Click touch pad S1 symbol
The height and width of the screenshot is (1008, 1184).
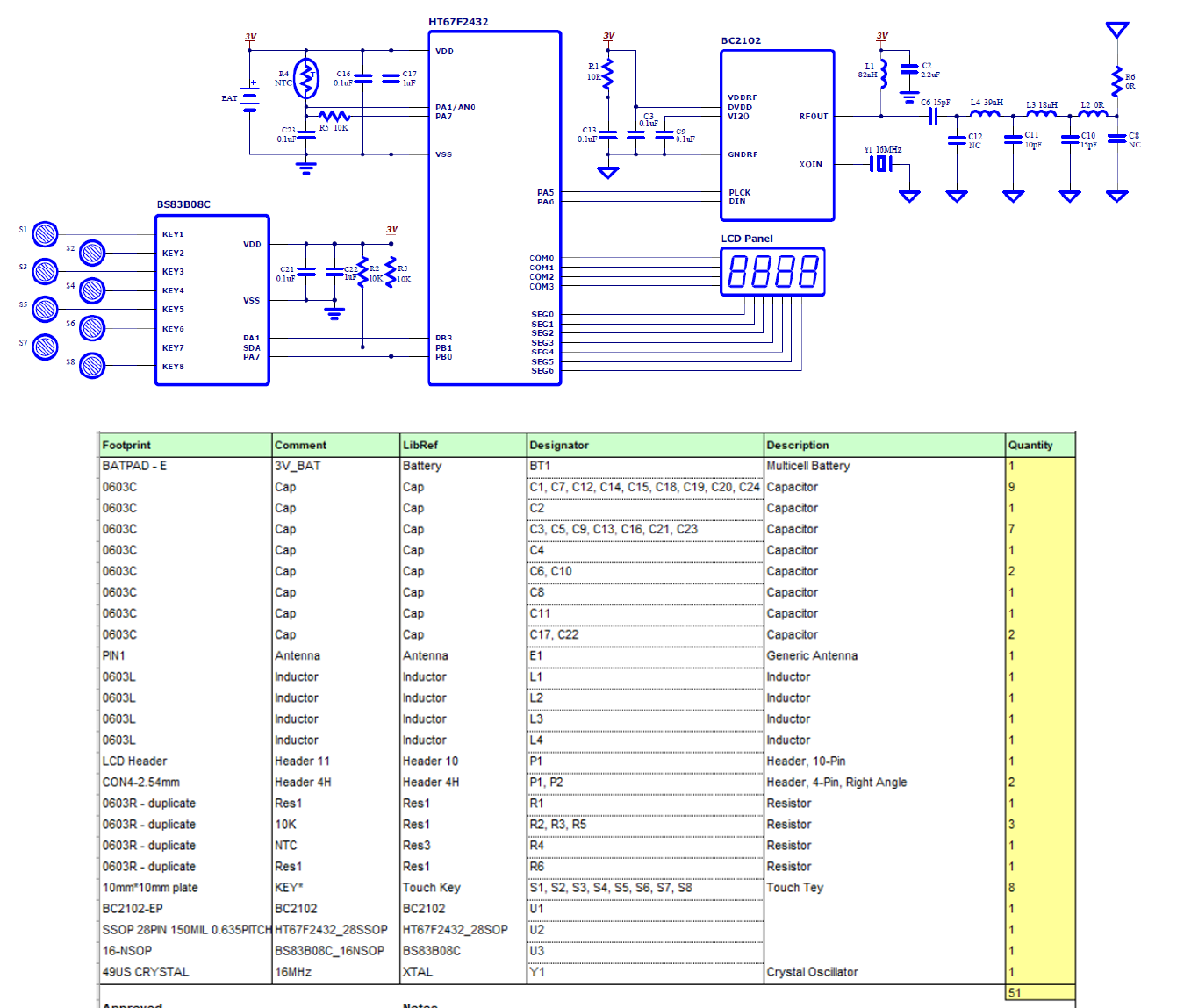tap(45, 234)
